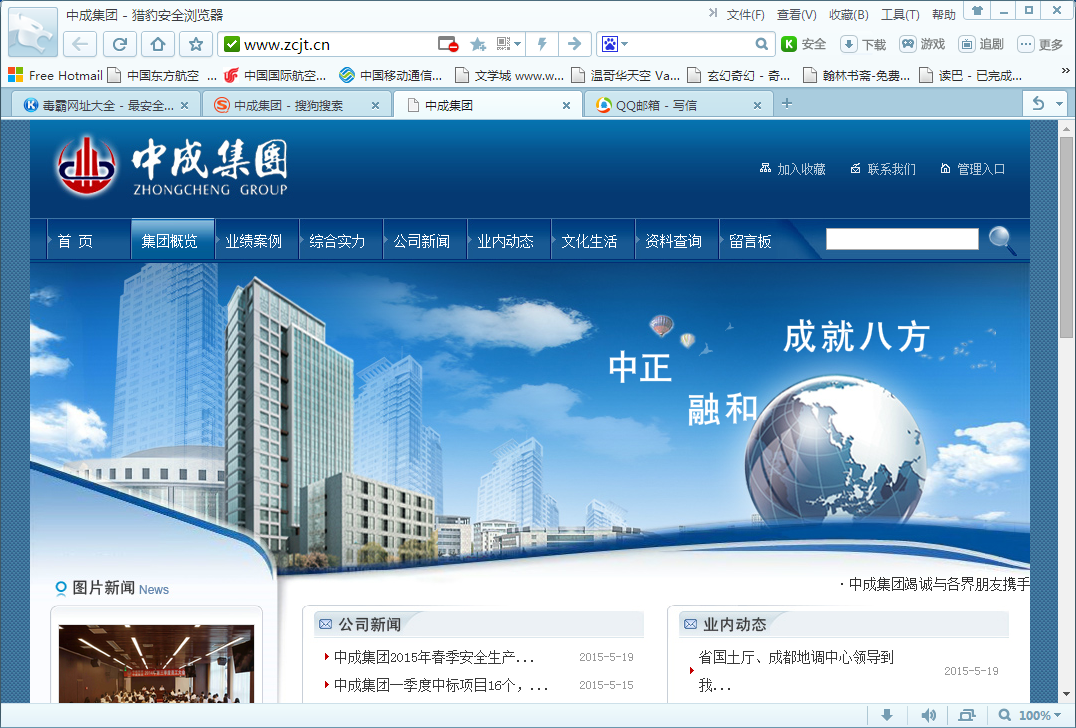Toggle the lightning speed mode icon
Image resolution: width=1076 pixels, height=728 pixels.
click(542, 44)
